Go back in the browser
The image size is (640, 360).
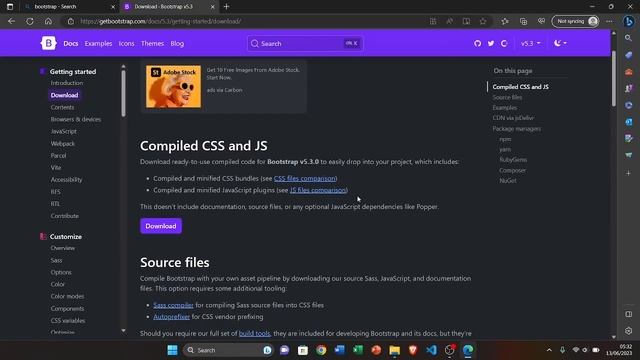[11, 21]
